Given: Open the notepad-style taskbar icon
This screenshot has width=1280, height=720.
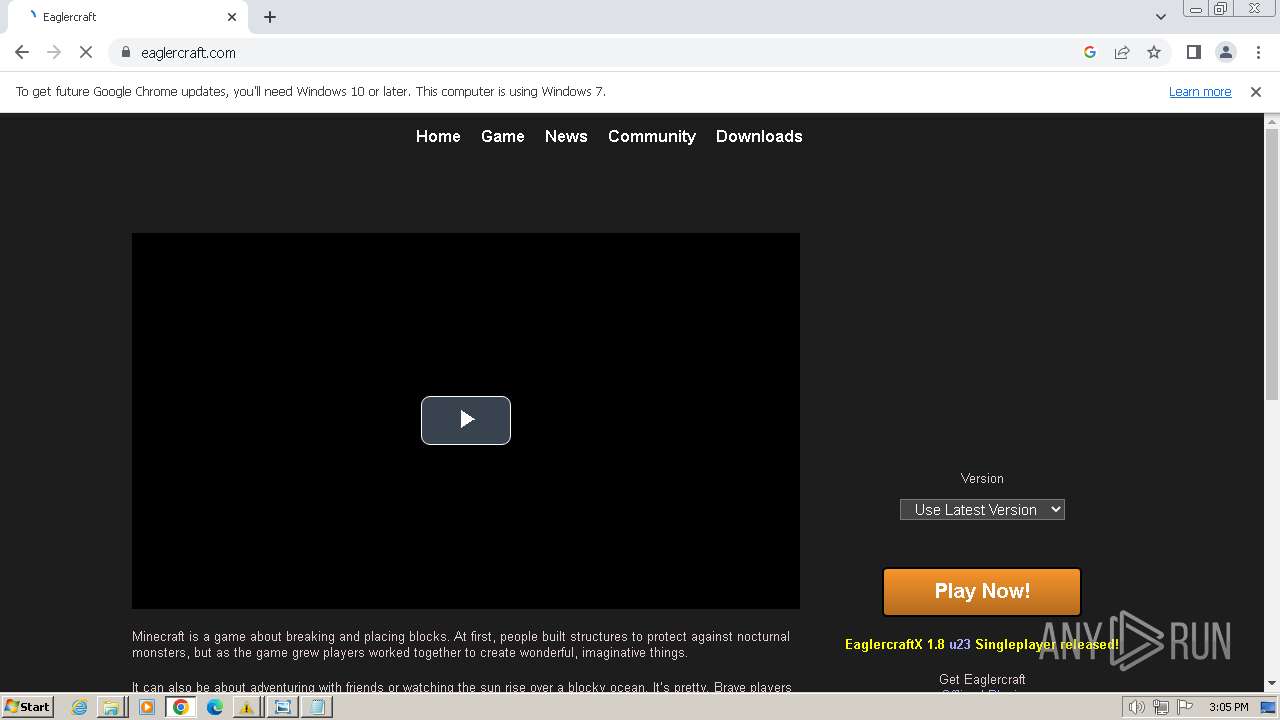Looking at the screenshot, I should [x=317, y=707].
